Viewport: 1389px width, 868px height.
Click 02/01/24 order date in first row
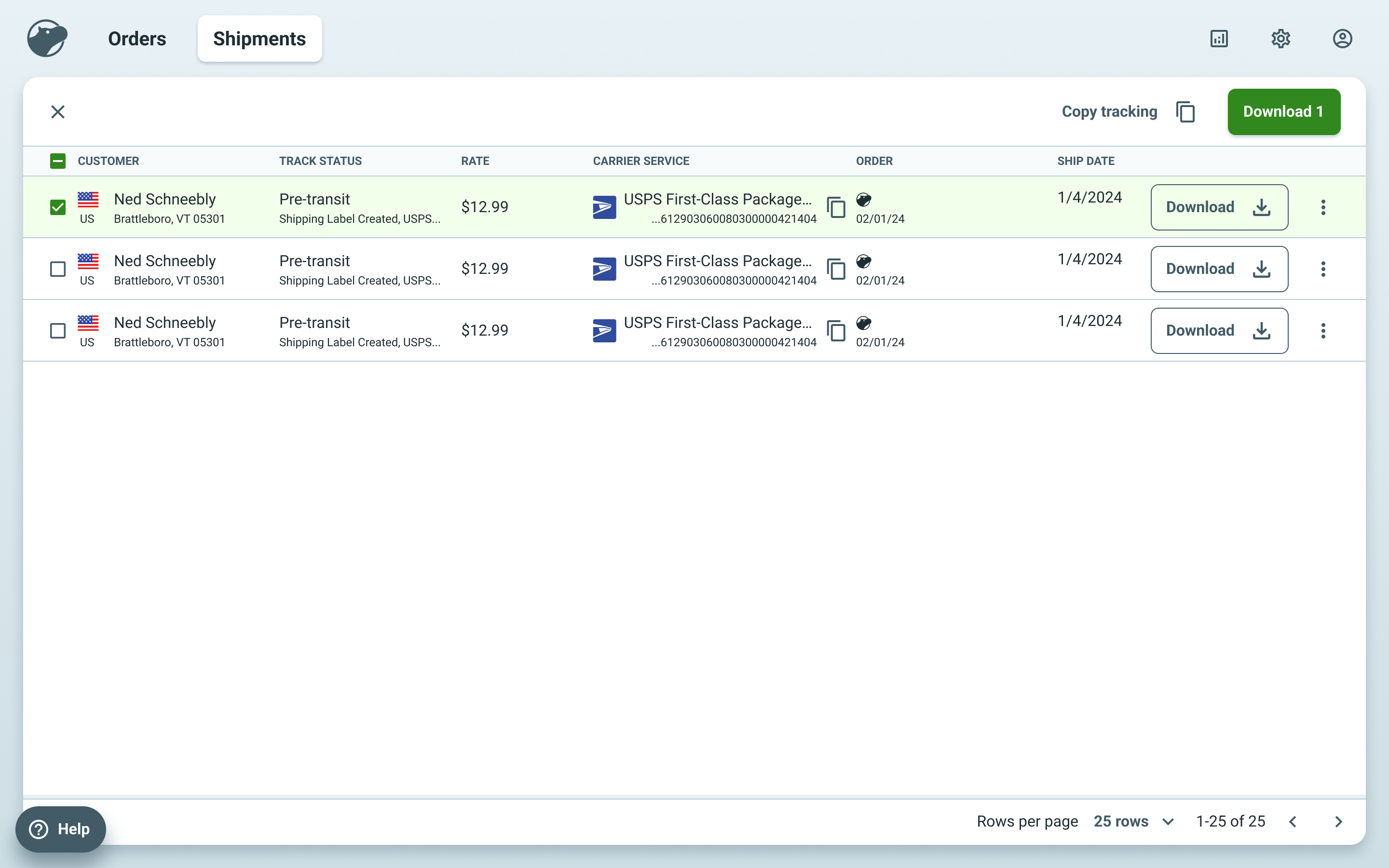880,219
